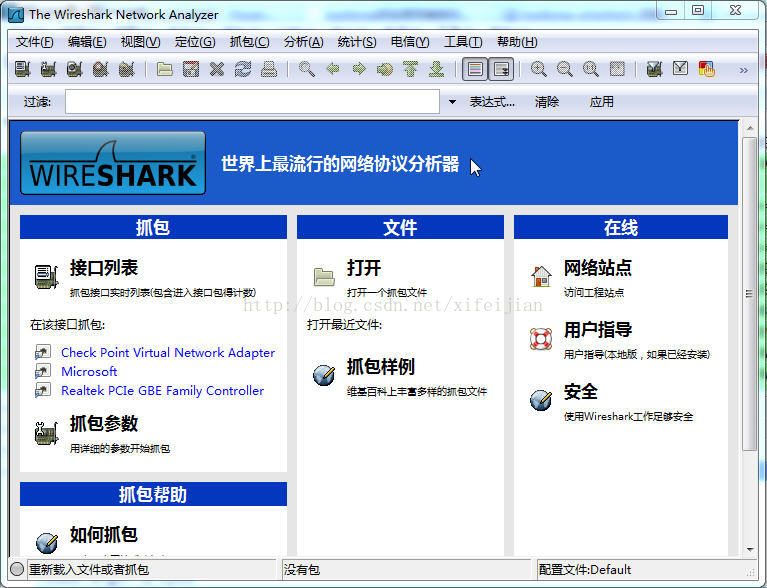Click the lifebuoy icon beside 用户指导
The width and height of the screenshot is (767, 588).
541,339
